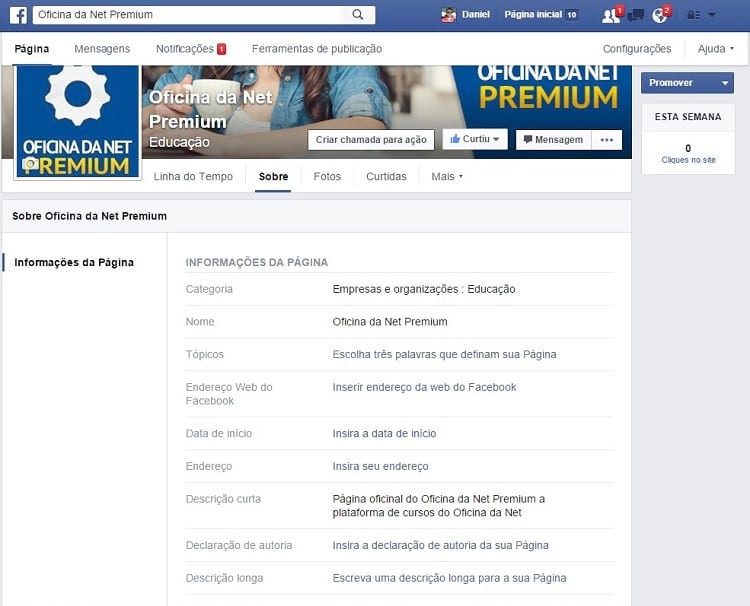Click the page profile picture Oficina da Net Premium
The height and width of the screenshot is (606, 750).
point(77,122)
